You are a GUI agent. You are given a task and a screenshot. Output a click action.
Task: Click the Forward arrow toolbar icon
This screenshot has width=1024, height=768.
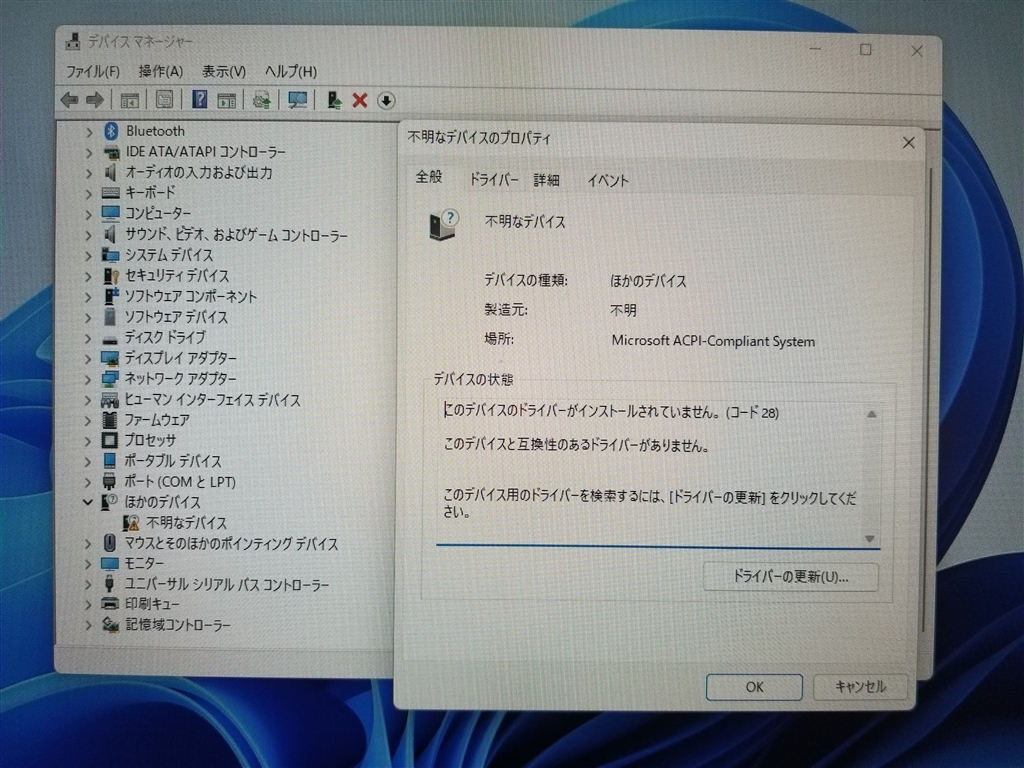[x=95, y=100]
